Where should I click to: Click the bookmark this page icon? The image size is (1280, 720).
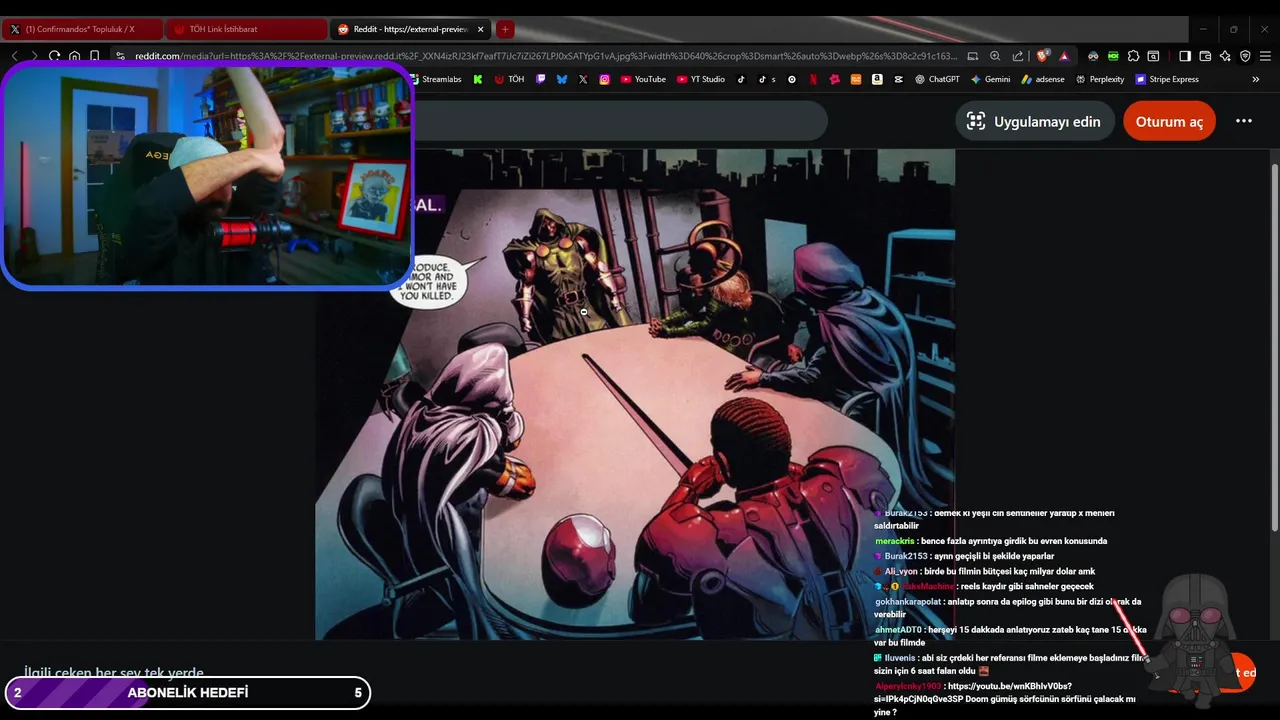(95, 56)
